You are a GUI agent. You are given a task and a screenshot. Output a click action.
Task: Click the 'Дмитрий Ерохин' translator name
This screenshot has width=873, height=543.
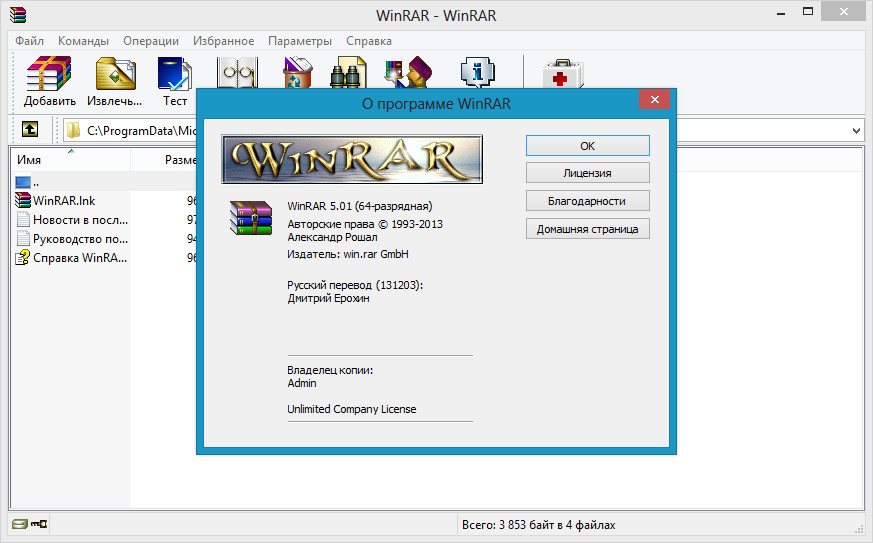pos(328,298)
